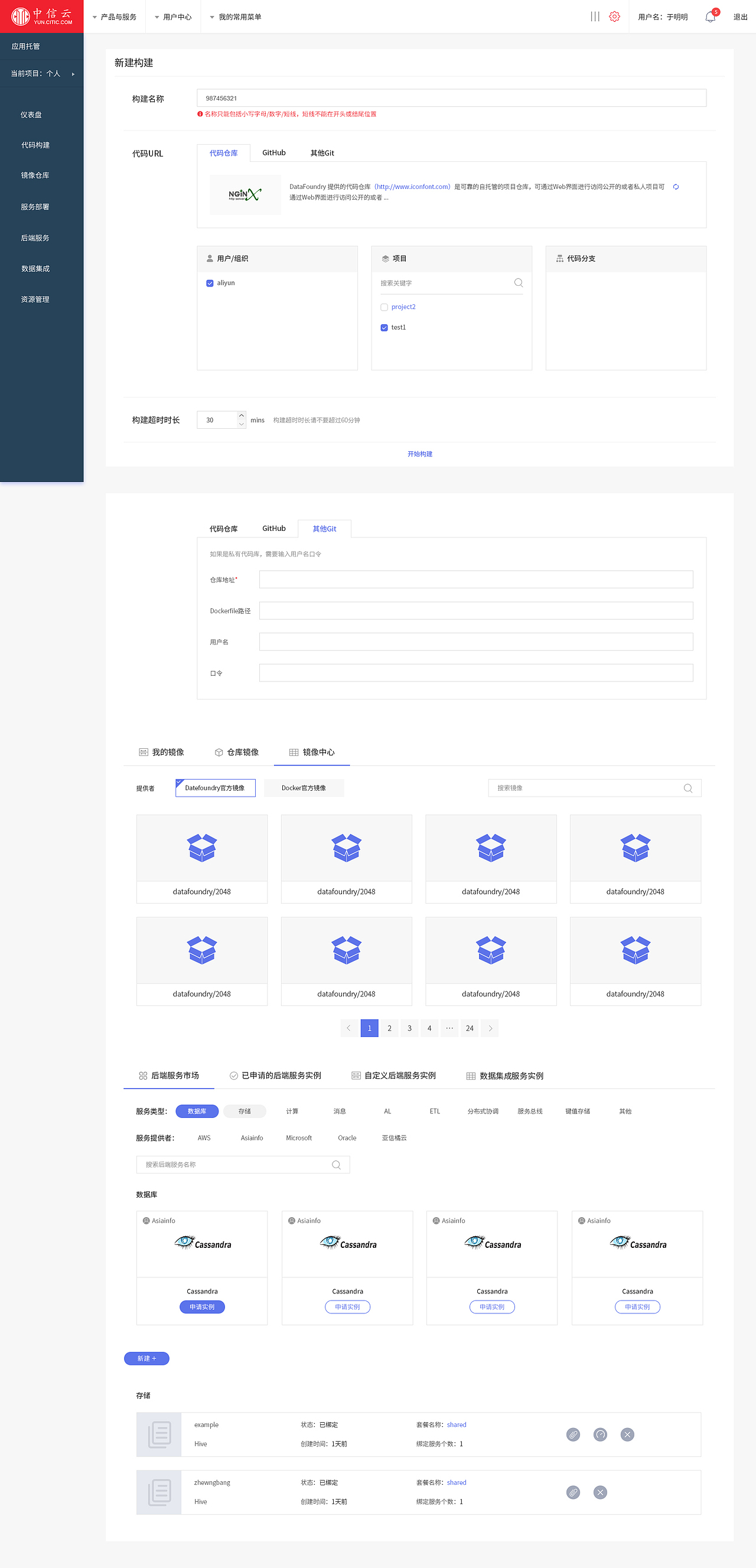Select the 存储 service type filter

(245, 1111)
